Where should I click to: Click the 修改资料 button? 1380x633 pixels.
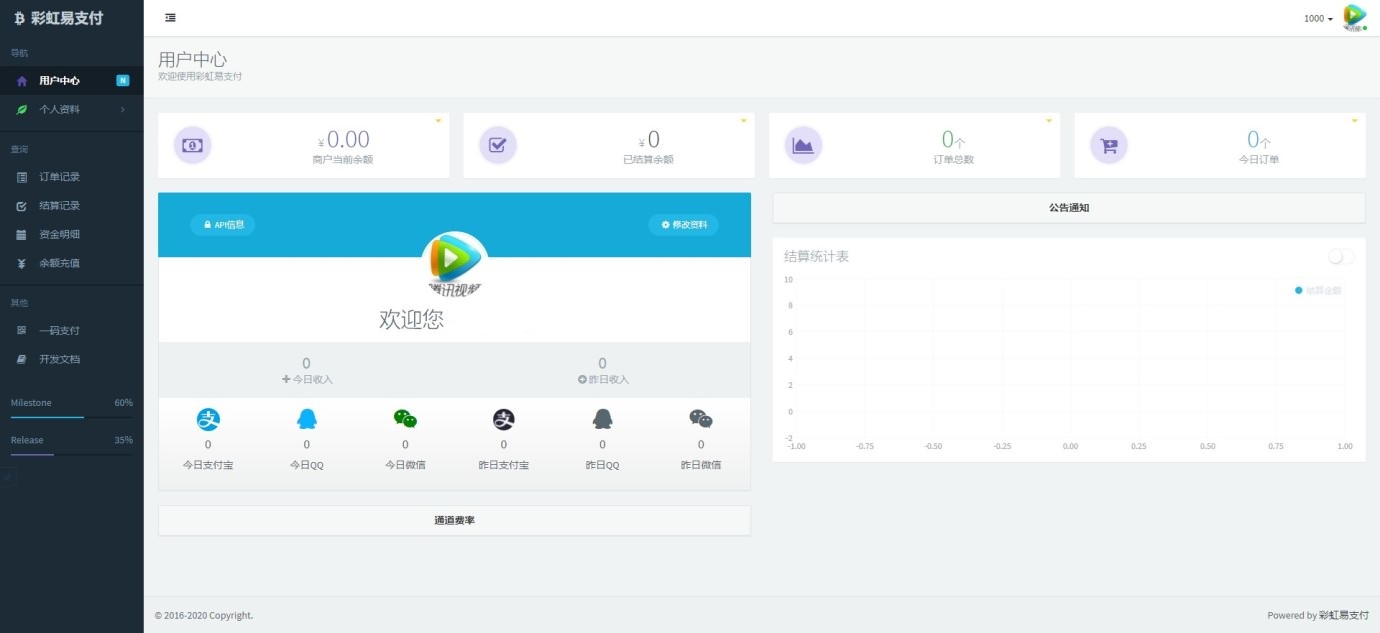(x=684, y=225)
